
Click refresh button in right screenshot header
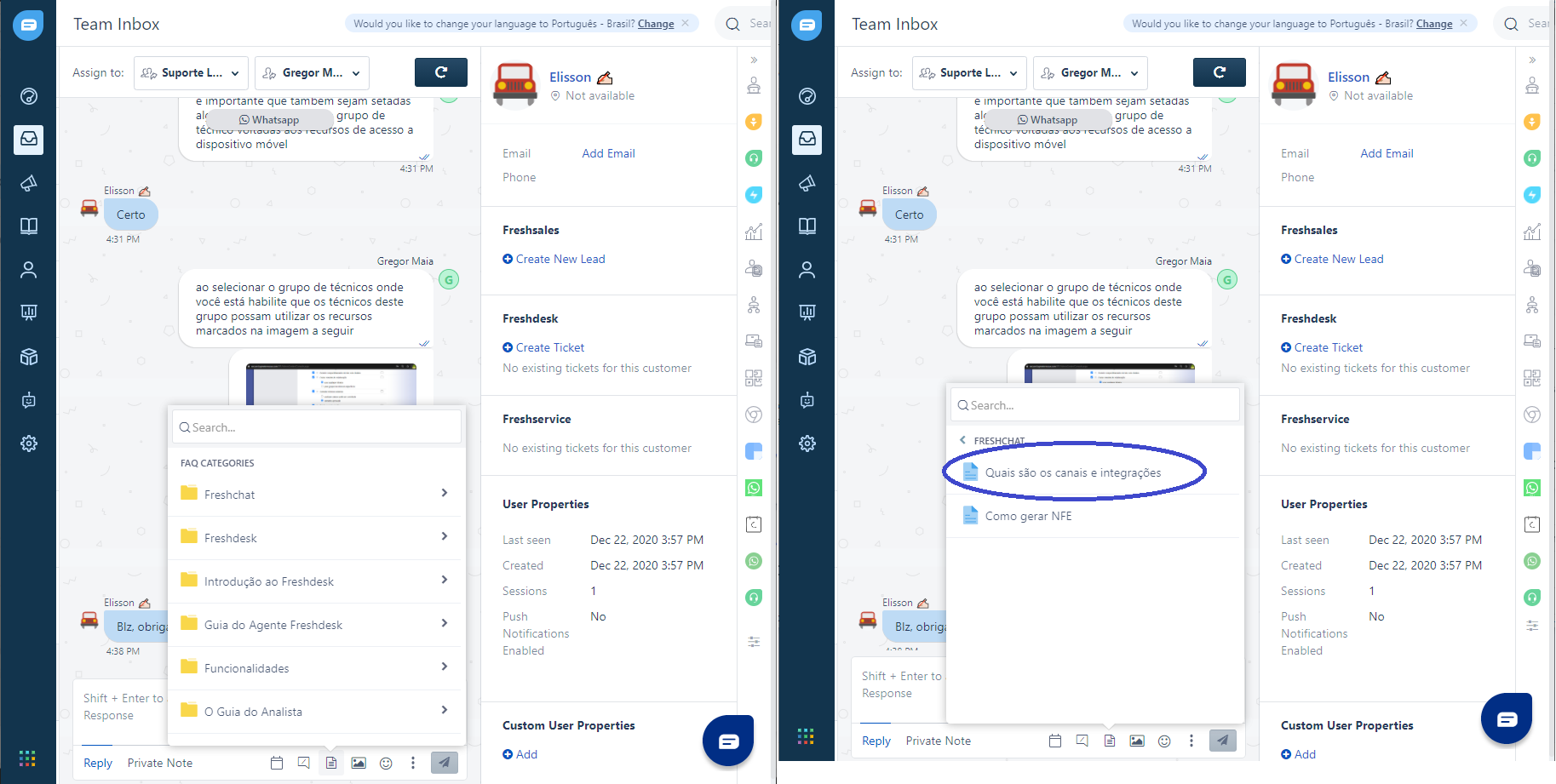point(1220,72)
